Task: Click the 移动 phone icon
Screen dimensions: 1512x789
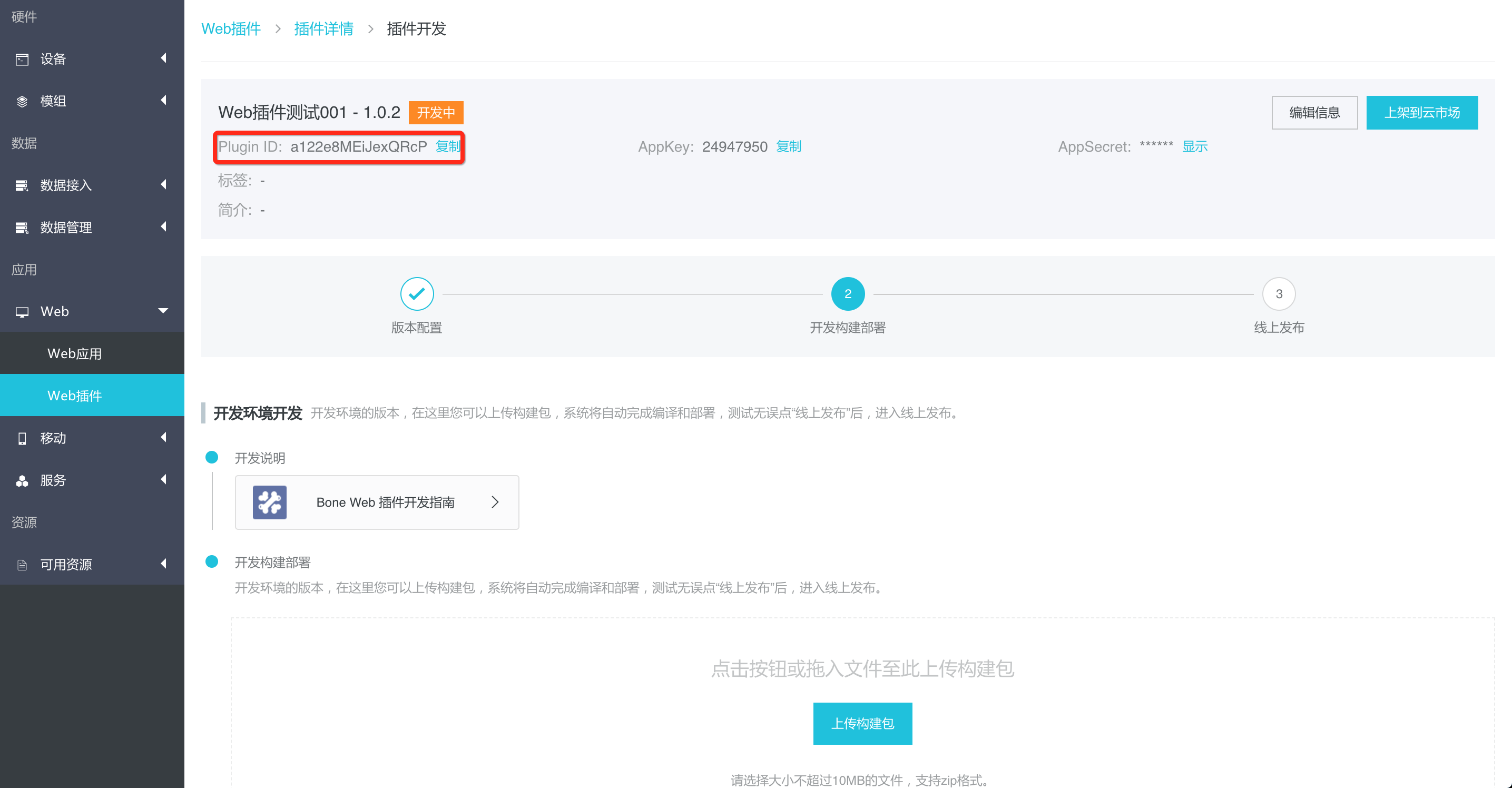Action: [x=22, y=439]
